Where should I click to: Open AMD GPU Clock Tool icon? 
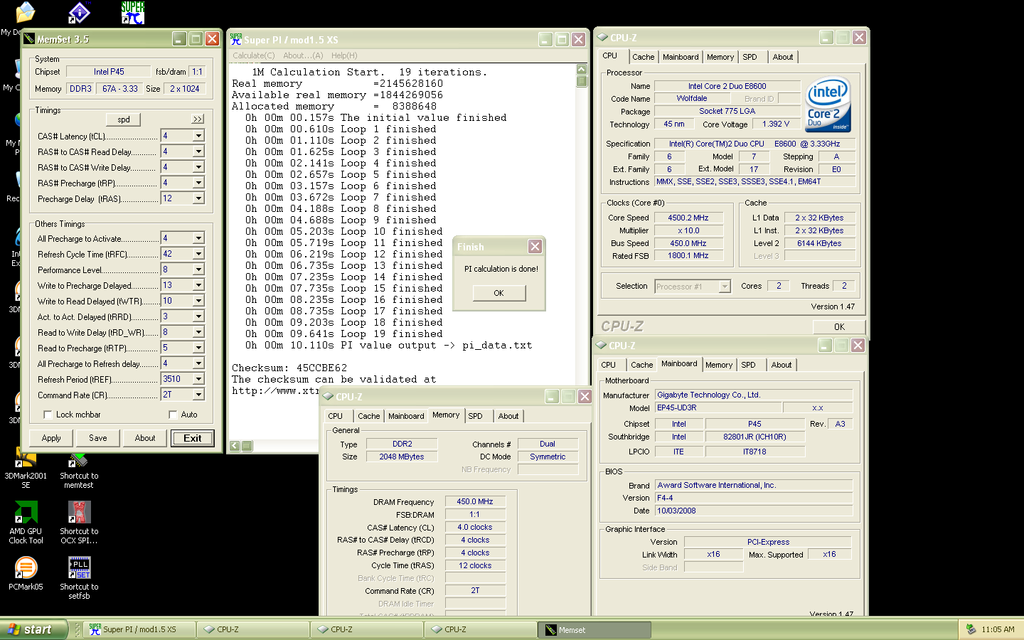coord(25,522)
